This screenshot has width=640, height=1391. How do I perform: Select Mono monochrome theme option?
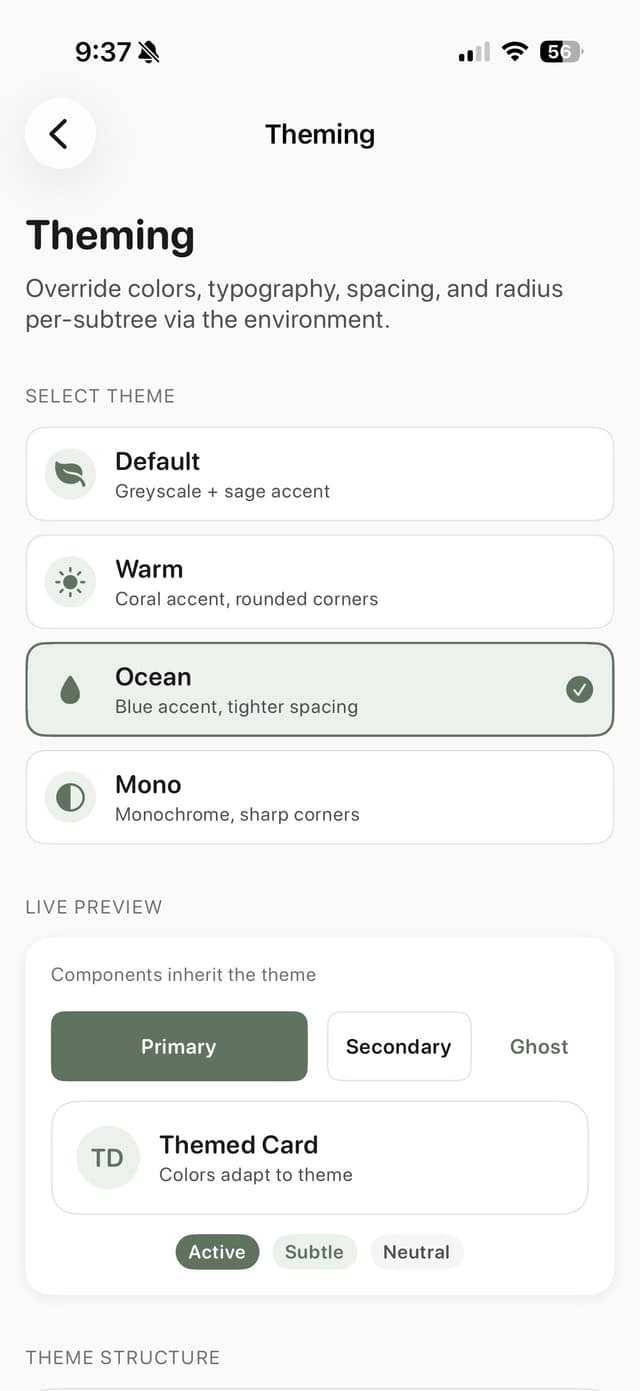coord(320,797)
